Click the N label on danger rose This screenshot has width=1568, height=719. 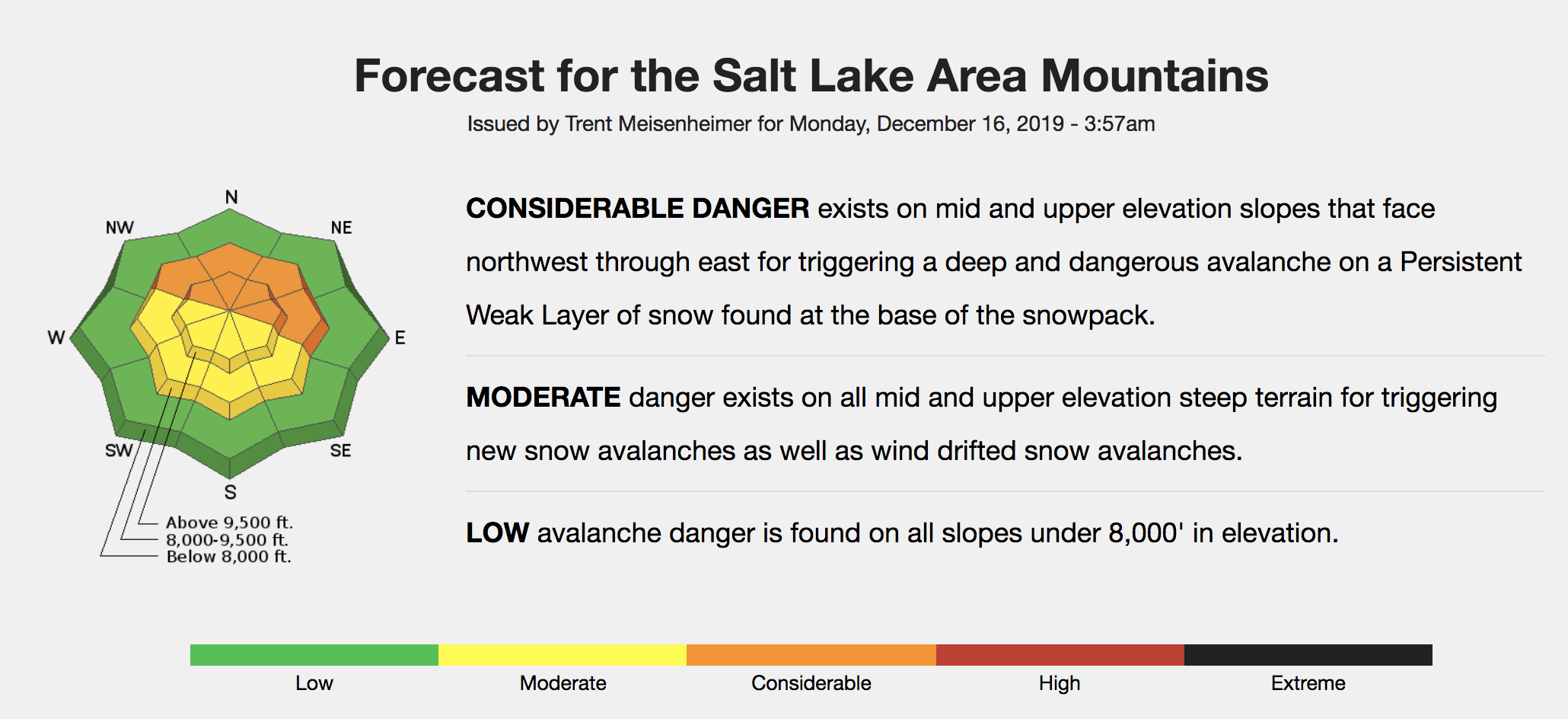[231, 197]
